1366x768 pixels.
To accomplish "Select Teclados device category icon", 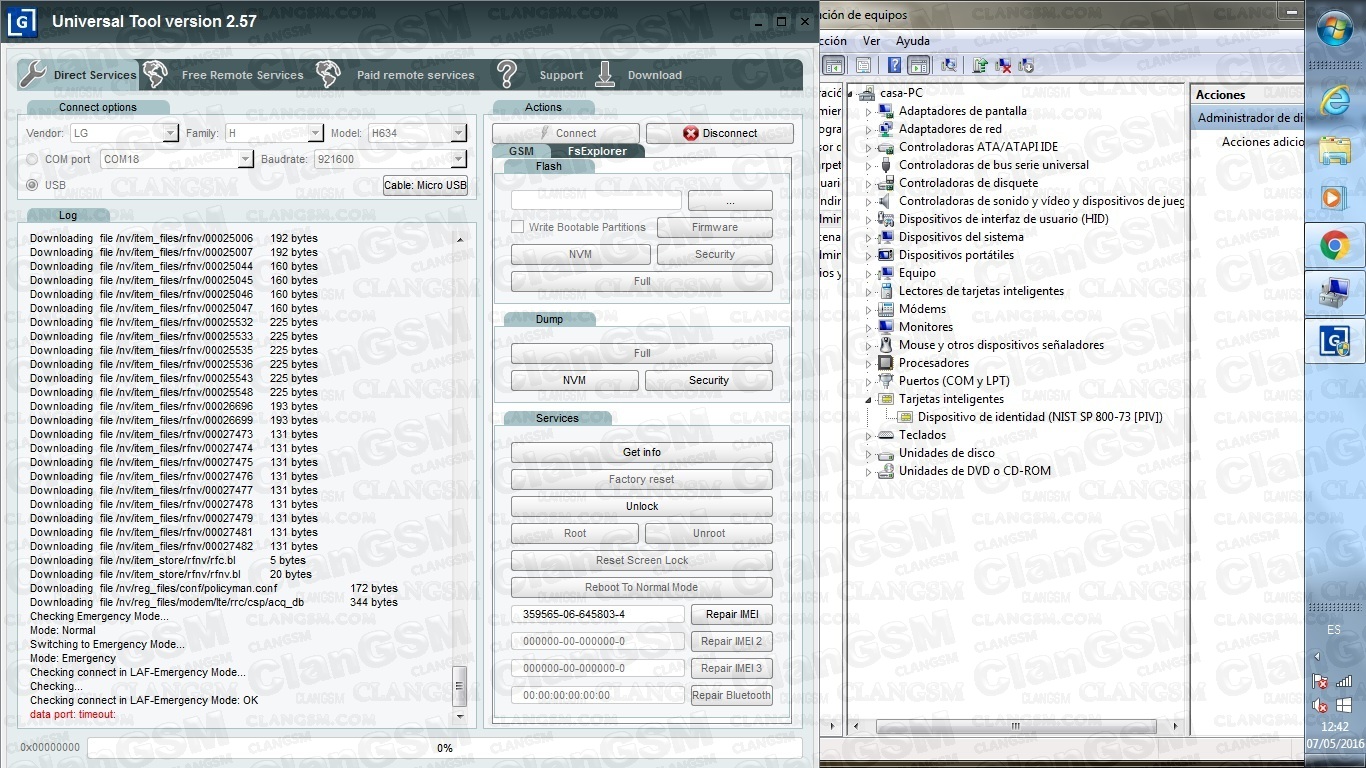I will pos(885,435).
